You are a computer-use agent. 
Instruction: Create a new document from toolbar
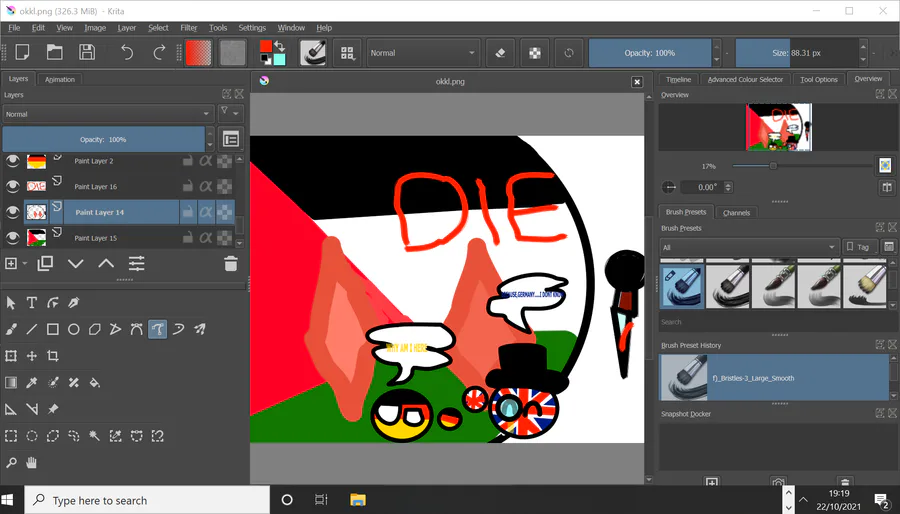(22, 52)
